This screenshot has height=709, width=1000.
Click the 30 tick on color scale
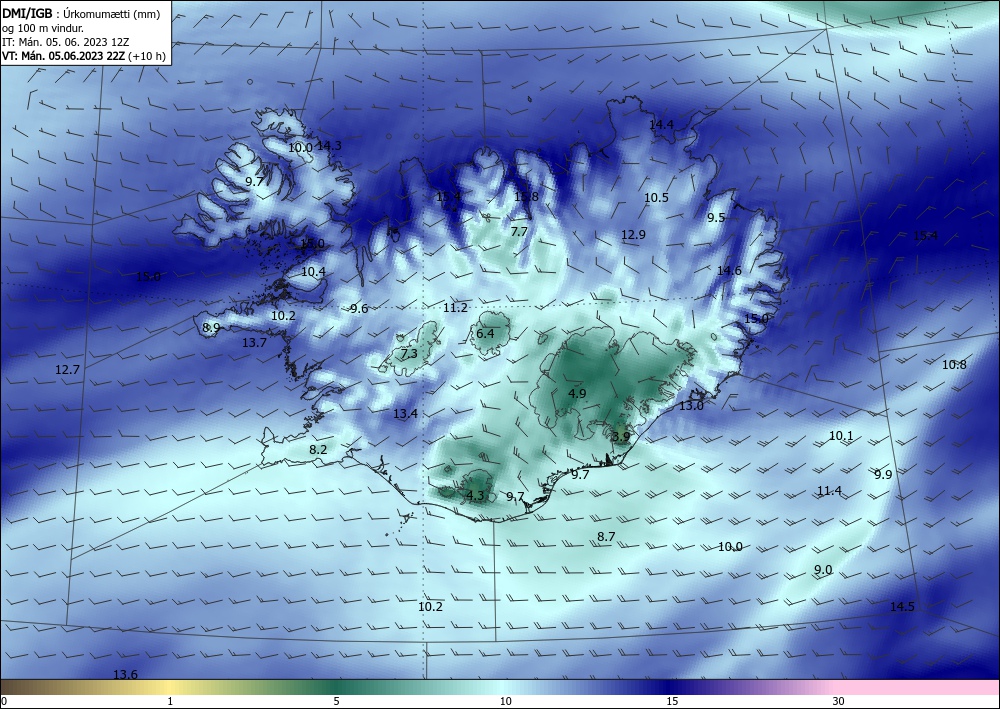coord(839,702)
